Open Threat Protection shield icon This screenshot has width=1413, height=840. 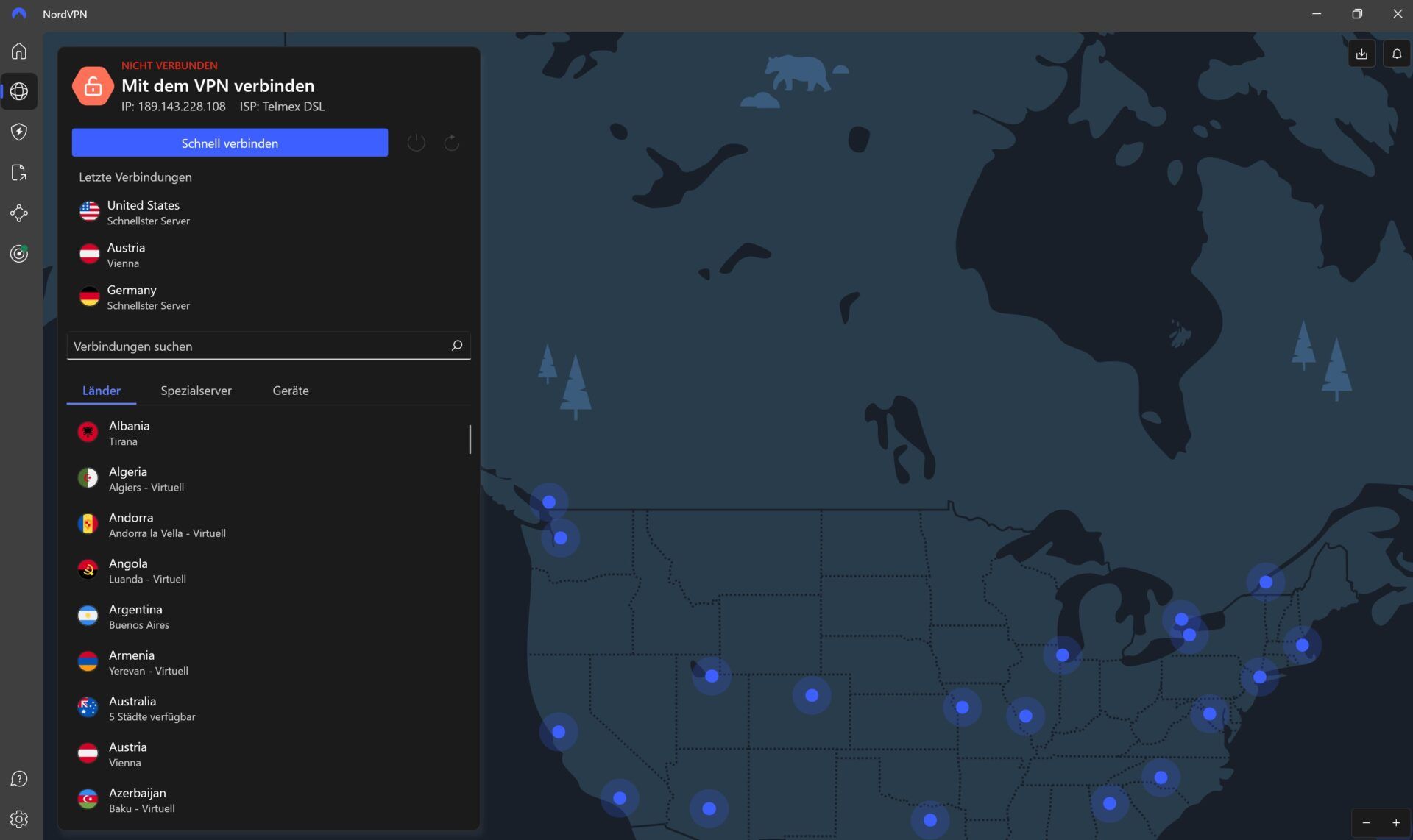pyautogui.click(x=19, y=132)
